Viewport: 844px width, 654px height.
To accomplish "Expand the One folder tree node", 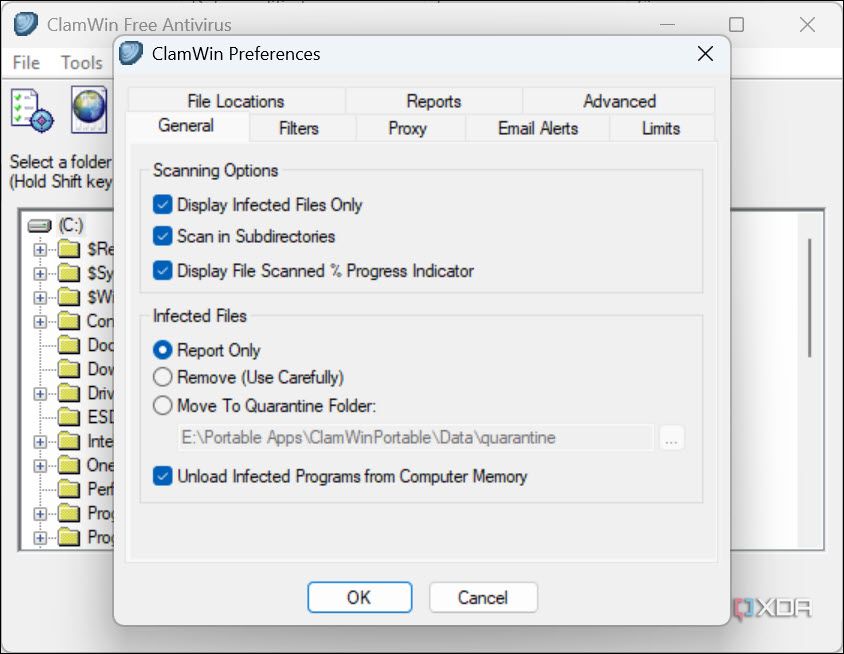I will [40, 466].
